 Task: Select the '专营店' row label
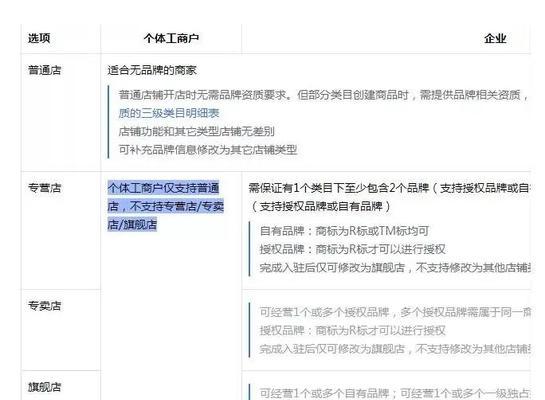click(44, 188)
